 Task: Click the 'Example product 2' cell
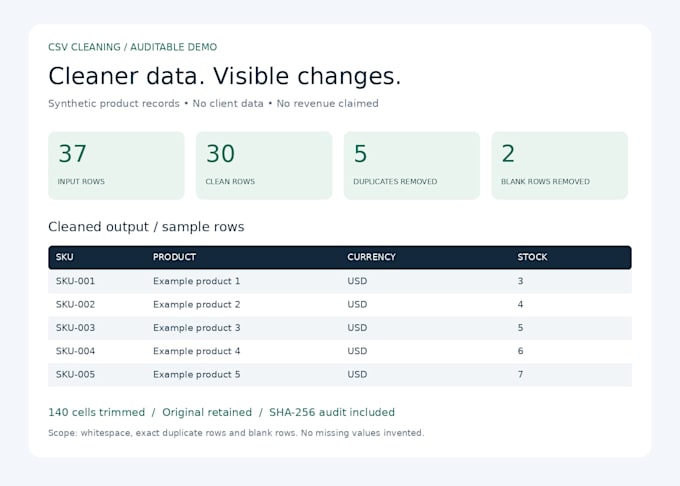click(196, 304)
